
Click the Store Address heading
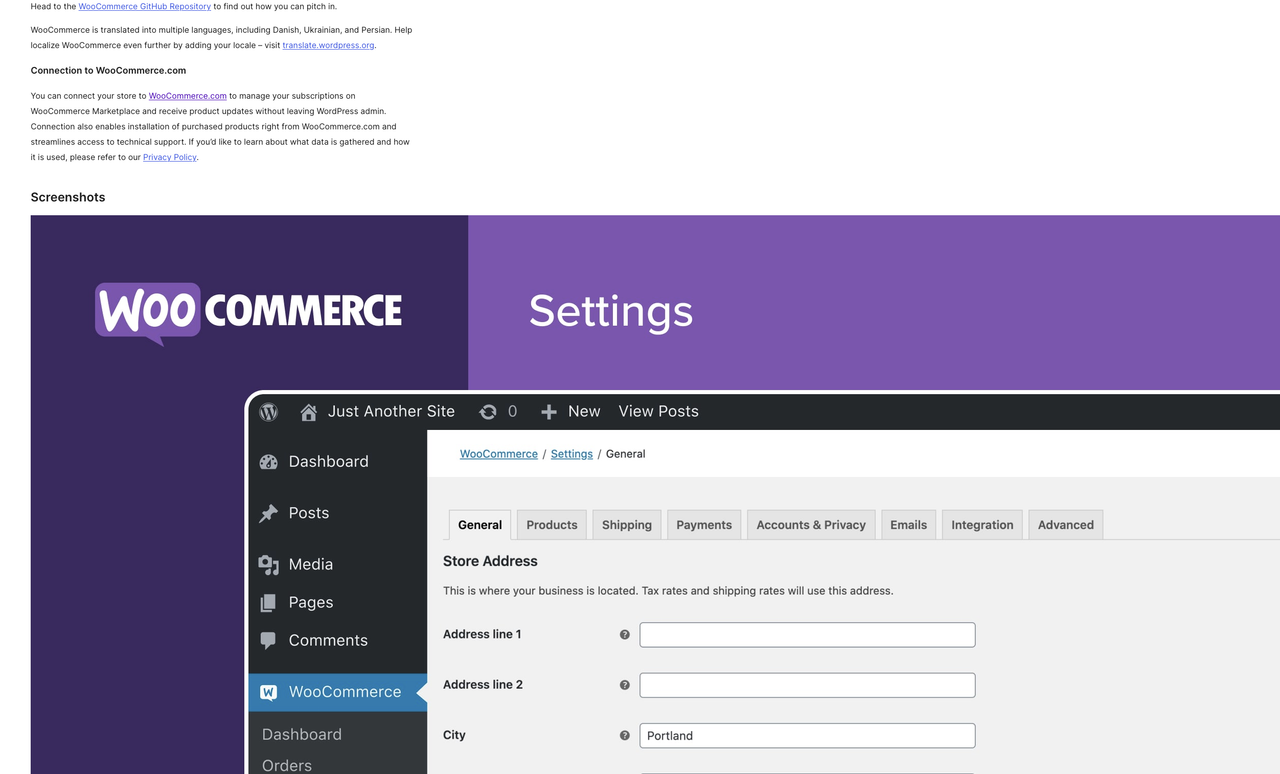(490, 562)
